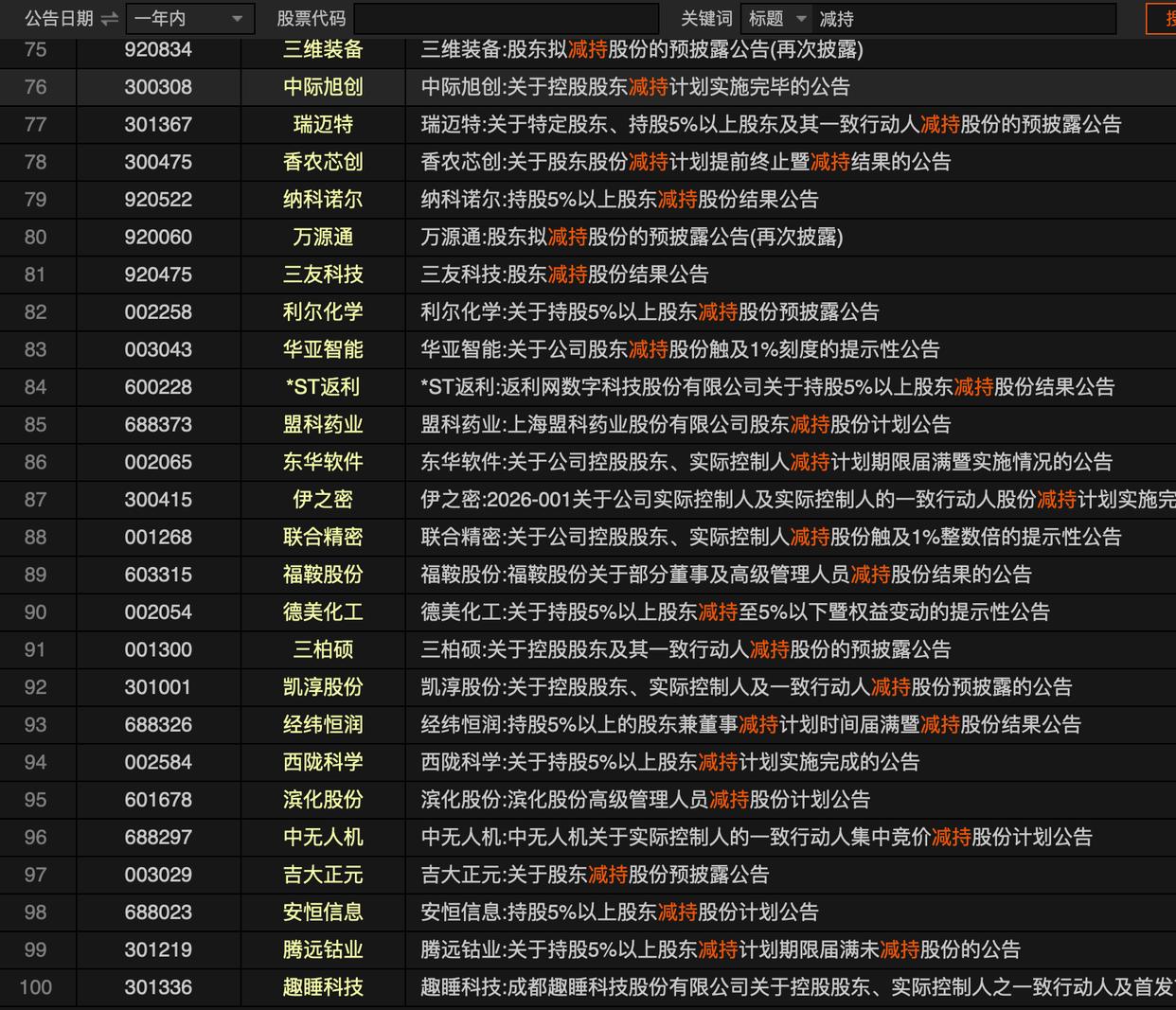
Task: Open 凯淳股份 announcement title
Action: pyautogui.click(x=746, y=687)
